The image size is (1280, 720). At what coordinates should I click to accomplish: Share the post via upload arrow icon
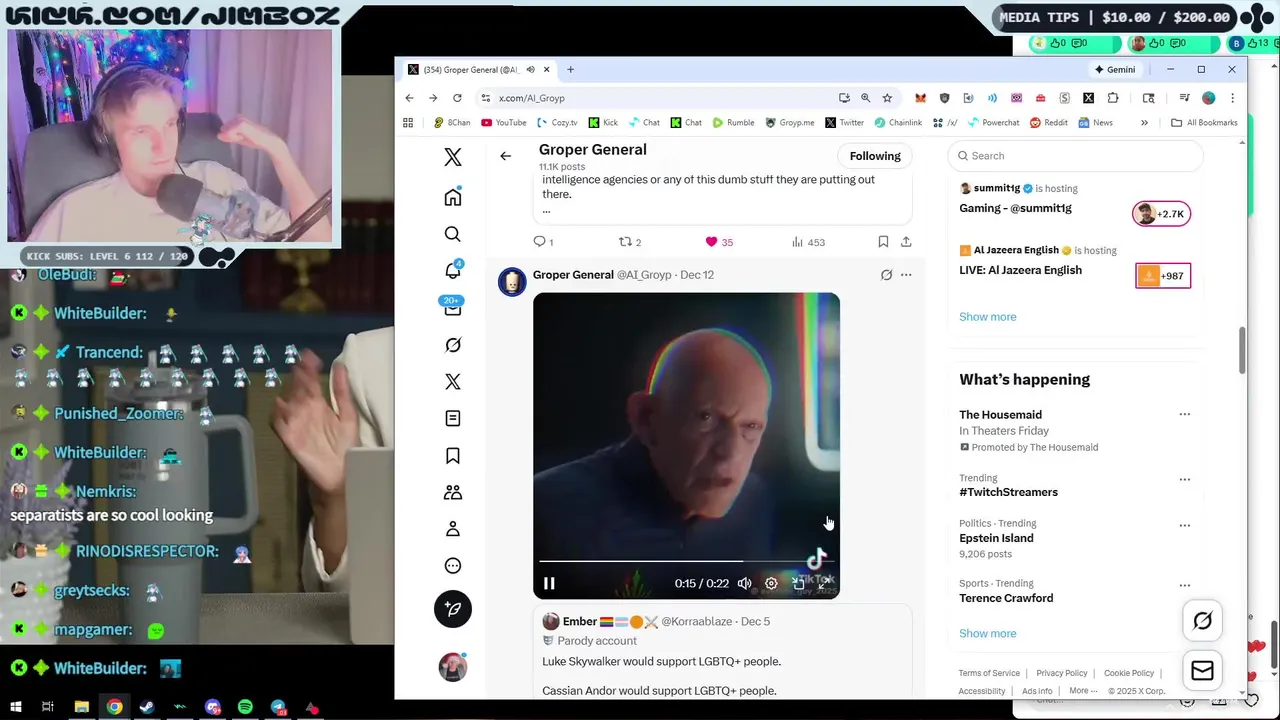[x=906, y=242]
